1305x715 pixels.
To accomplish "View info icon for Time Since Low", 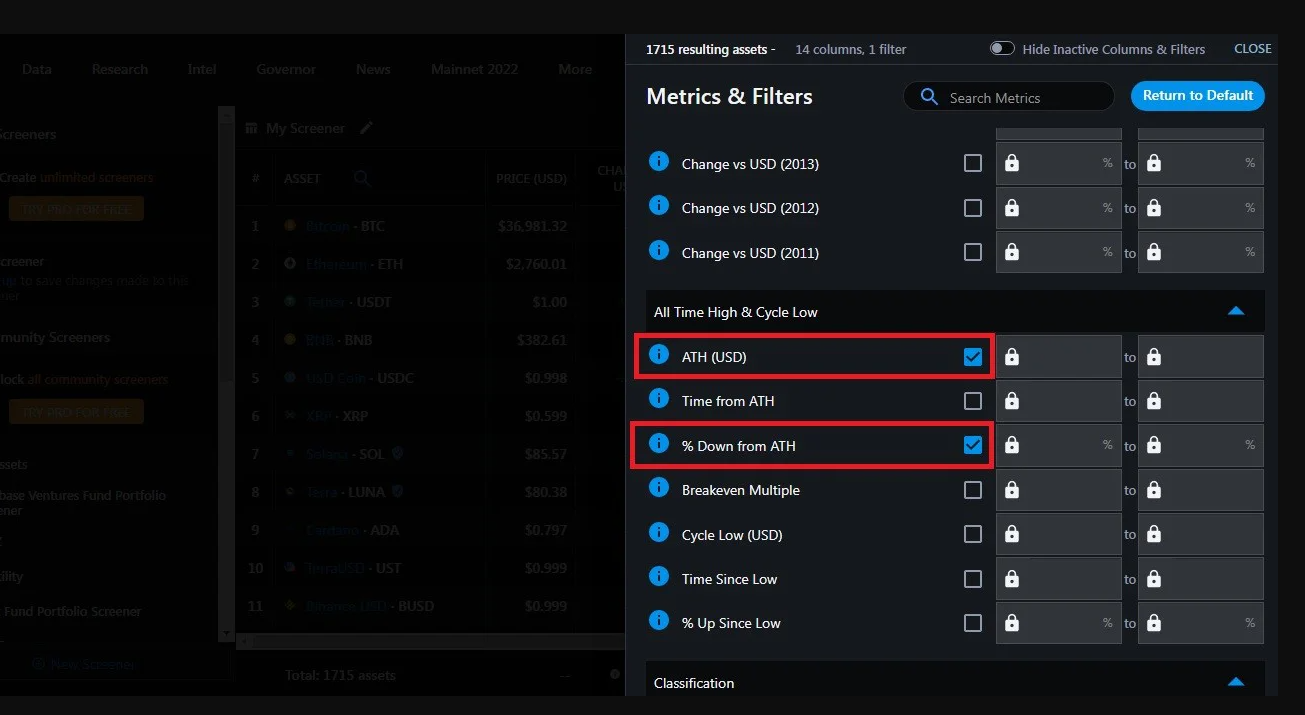I will (658, 577).
